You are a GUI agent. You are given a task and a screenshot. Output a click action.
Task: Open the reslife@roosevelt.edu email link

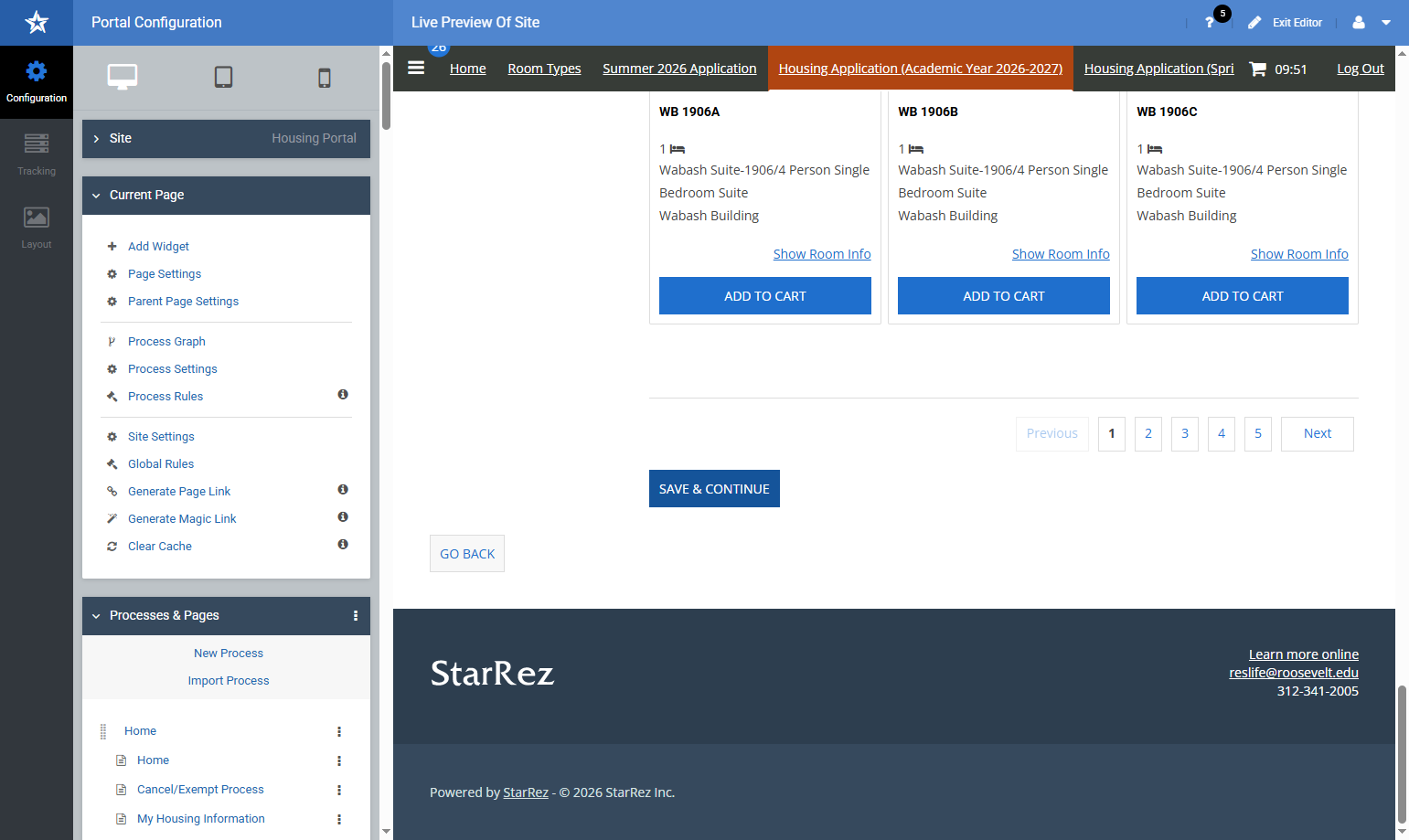click(x=1294, y=673)
